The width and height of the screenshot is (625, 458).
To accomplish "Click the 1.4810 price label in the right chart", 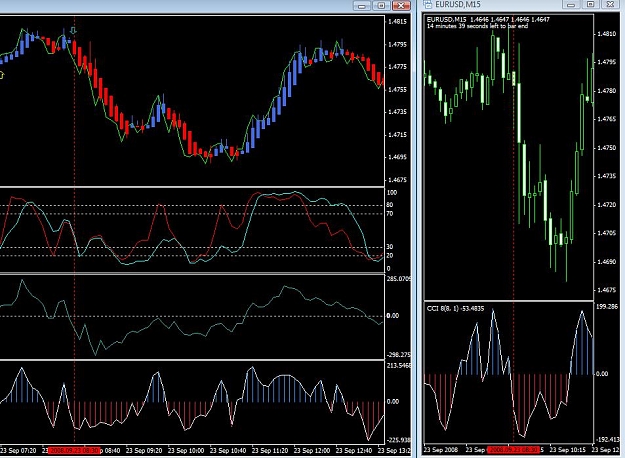I will click(x=606, y=34).
